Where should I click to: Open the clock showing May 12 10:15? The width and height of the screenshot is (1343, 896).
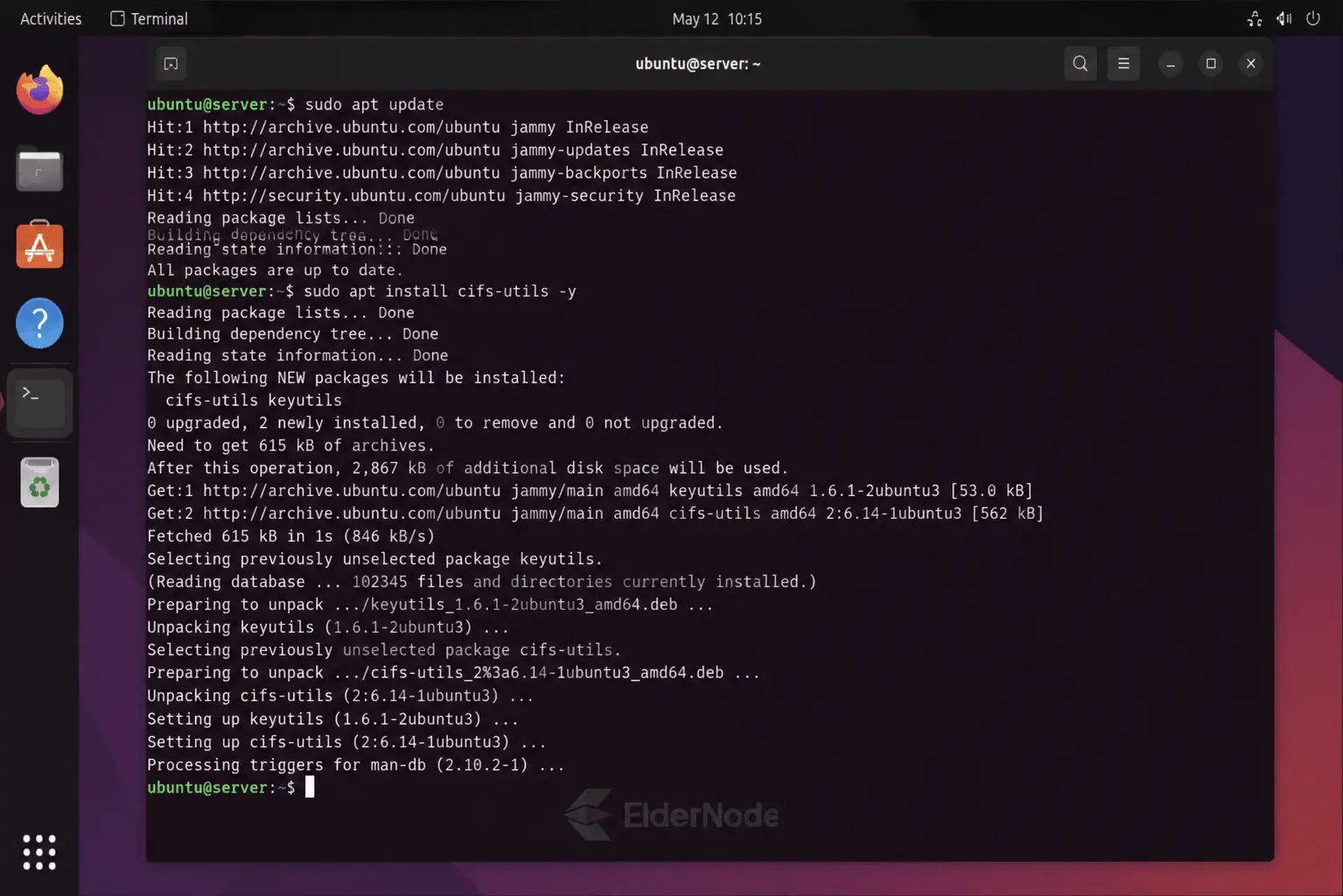(x=717, y=18)
